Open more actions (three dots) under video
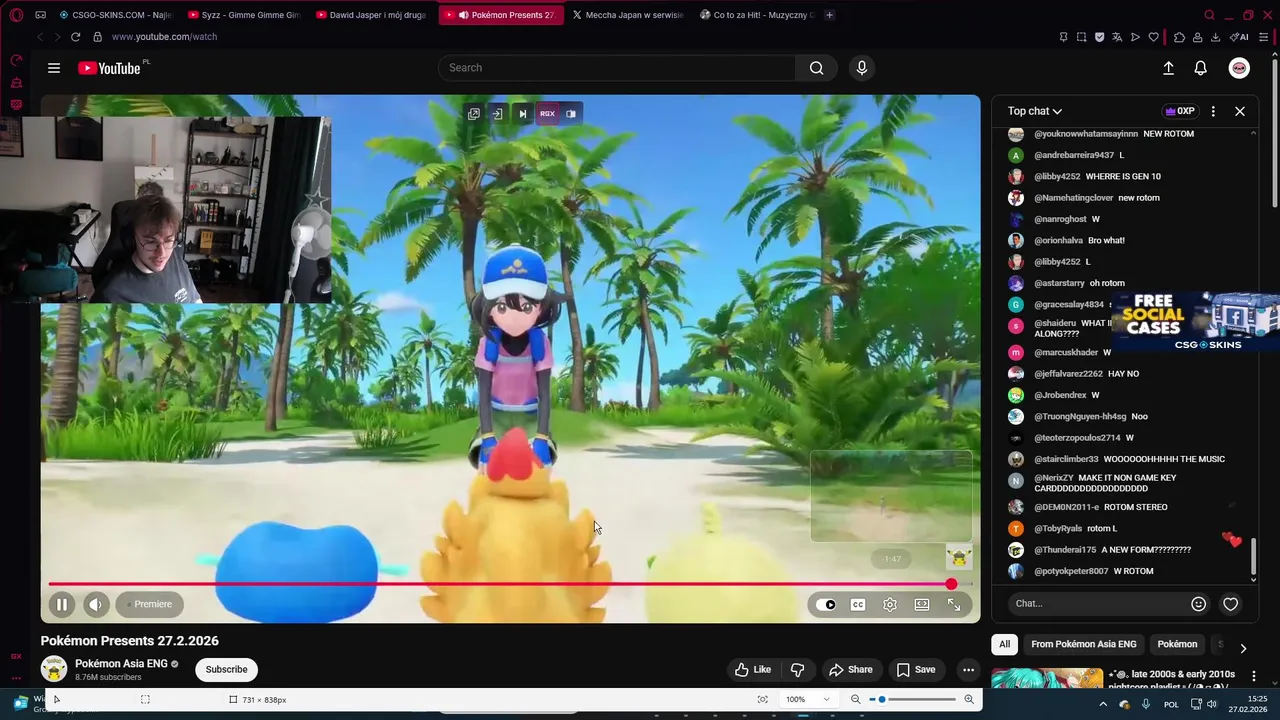The image size is (1280, 720). click(x=968, y=670)
